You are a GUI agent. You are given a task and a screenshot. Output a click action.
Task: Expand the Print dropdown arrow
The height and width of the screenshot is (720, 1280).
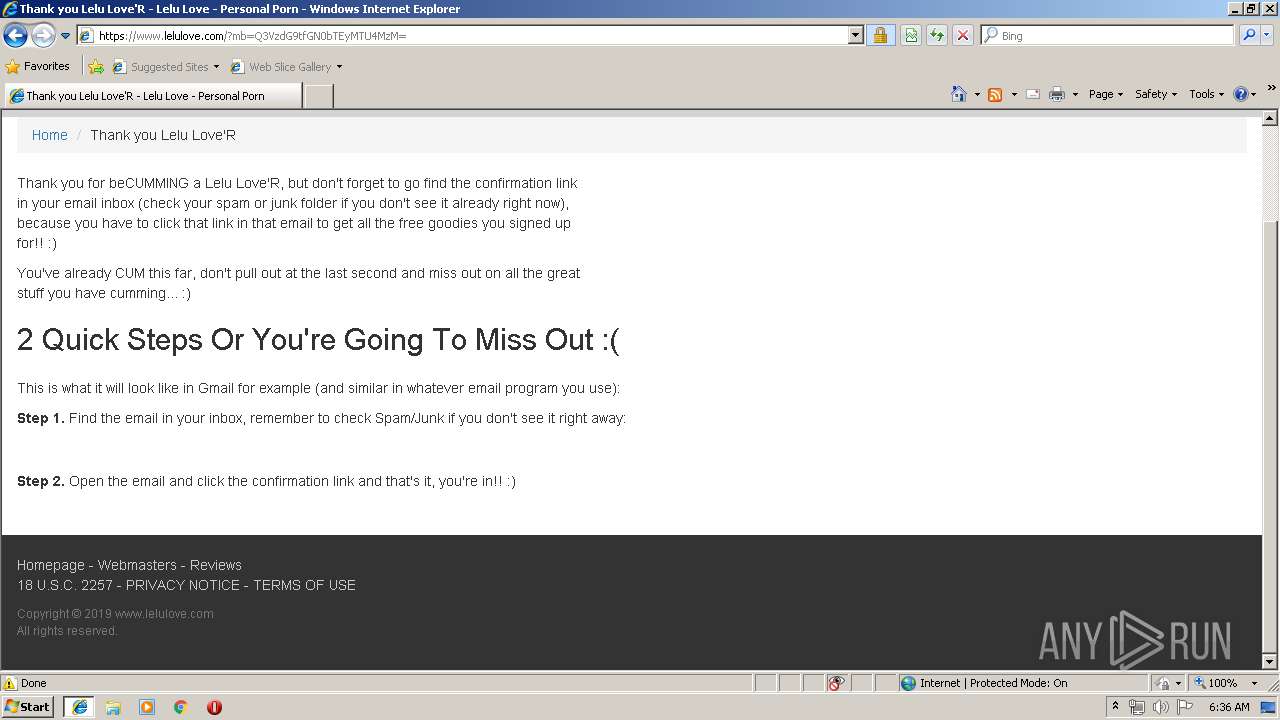1075,94
